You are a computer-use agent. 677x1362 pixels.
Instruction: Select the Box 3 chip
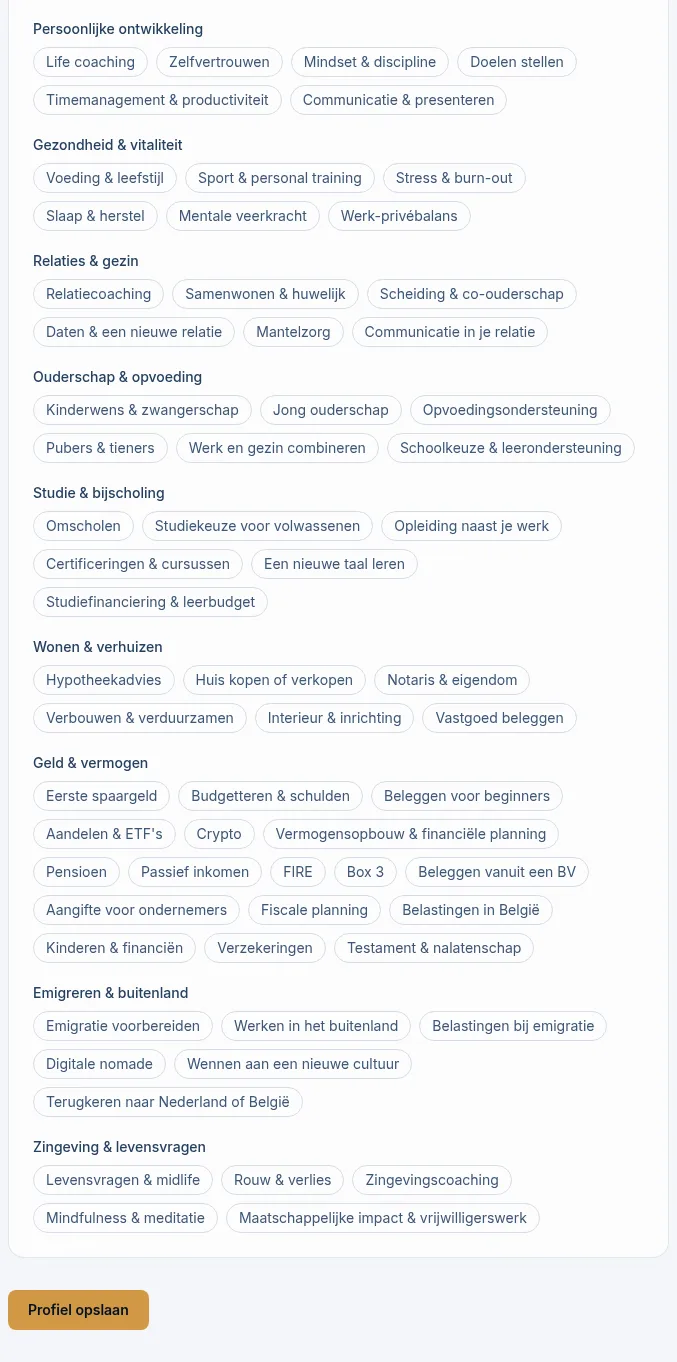click(x=365, y=872)
